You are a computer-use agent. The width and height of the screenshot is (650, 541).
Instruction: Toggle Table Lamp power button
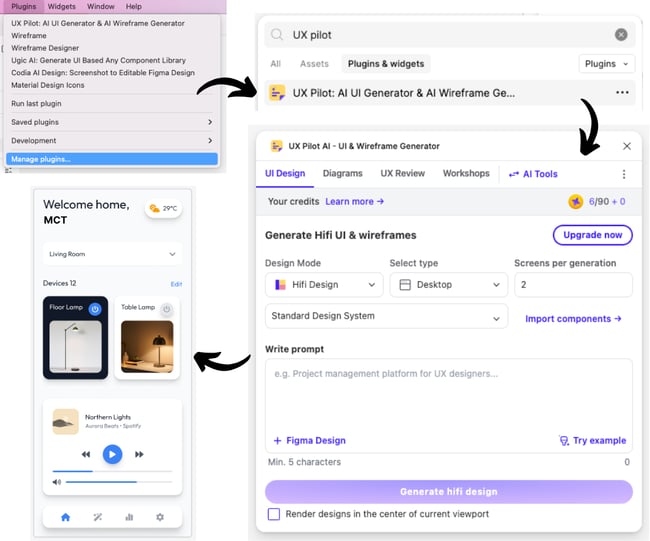pos(167,309)
